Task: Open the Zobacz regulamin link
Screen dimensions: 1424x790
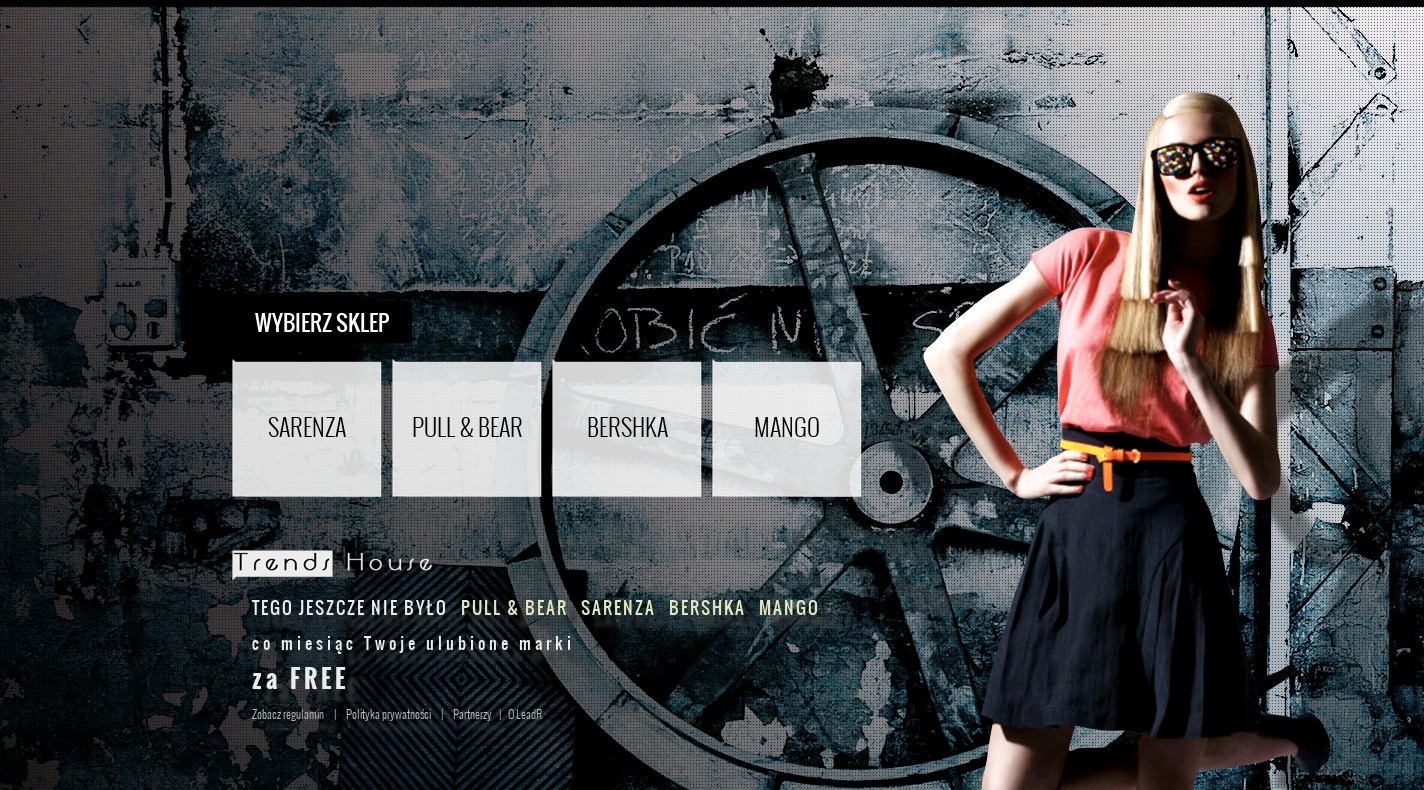Action: point(288,715)
